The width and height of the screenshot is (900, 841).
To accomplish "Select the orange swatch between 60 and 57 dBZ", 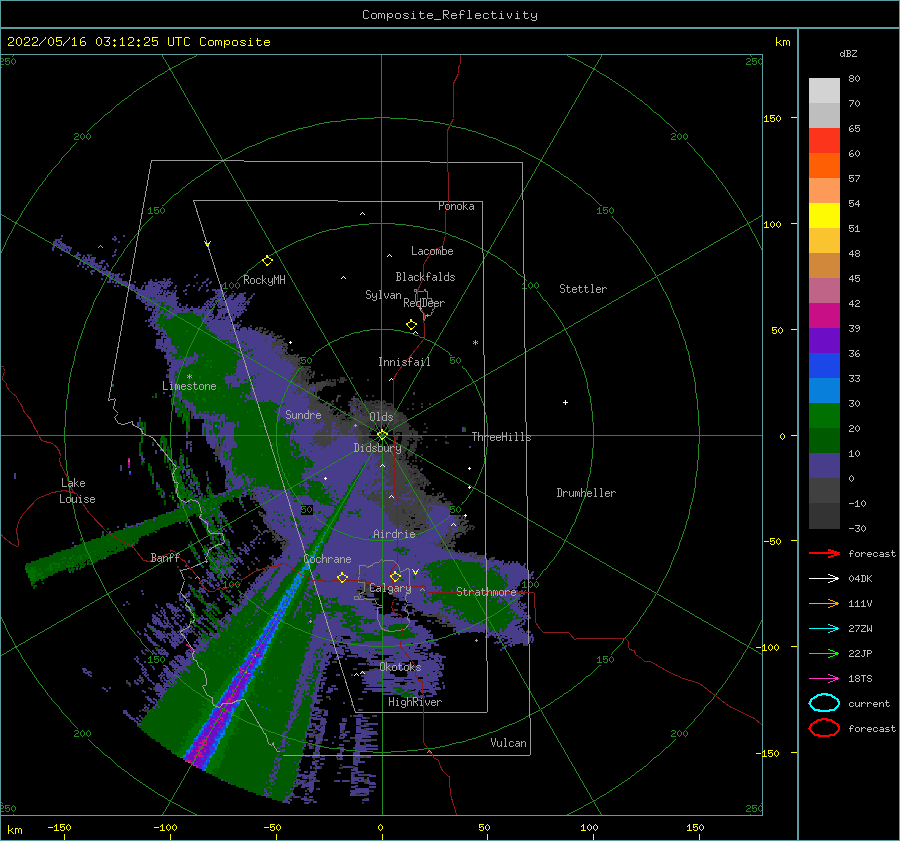I will click(x=824, y=165).
